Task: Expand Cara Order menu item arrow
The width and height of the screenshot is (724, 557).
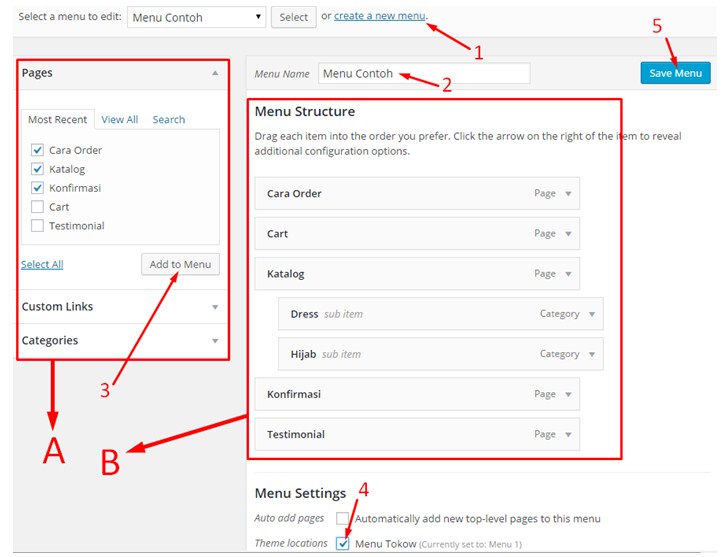Action: tap(568, 194)
